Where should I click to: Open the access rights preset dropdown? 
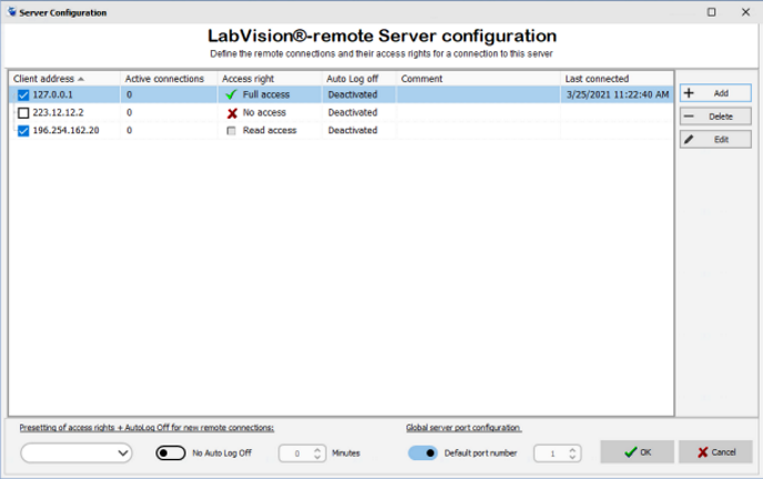coord(76,453)
